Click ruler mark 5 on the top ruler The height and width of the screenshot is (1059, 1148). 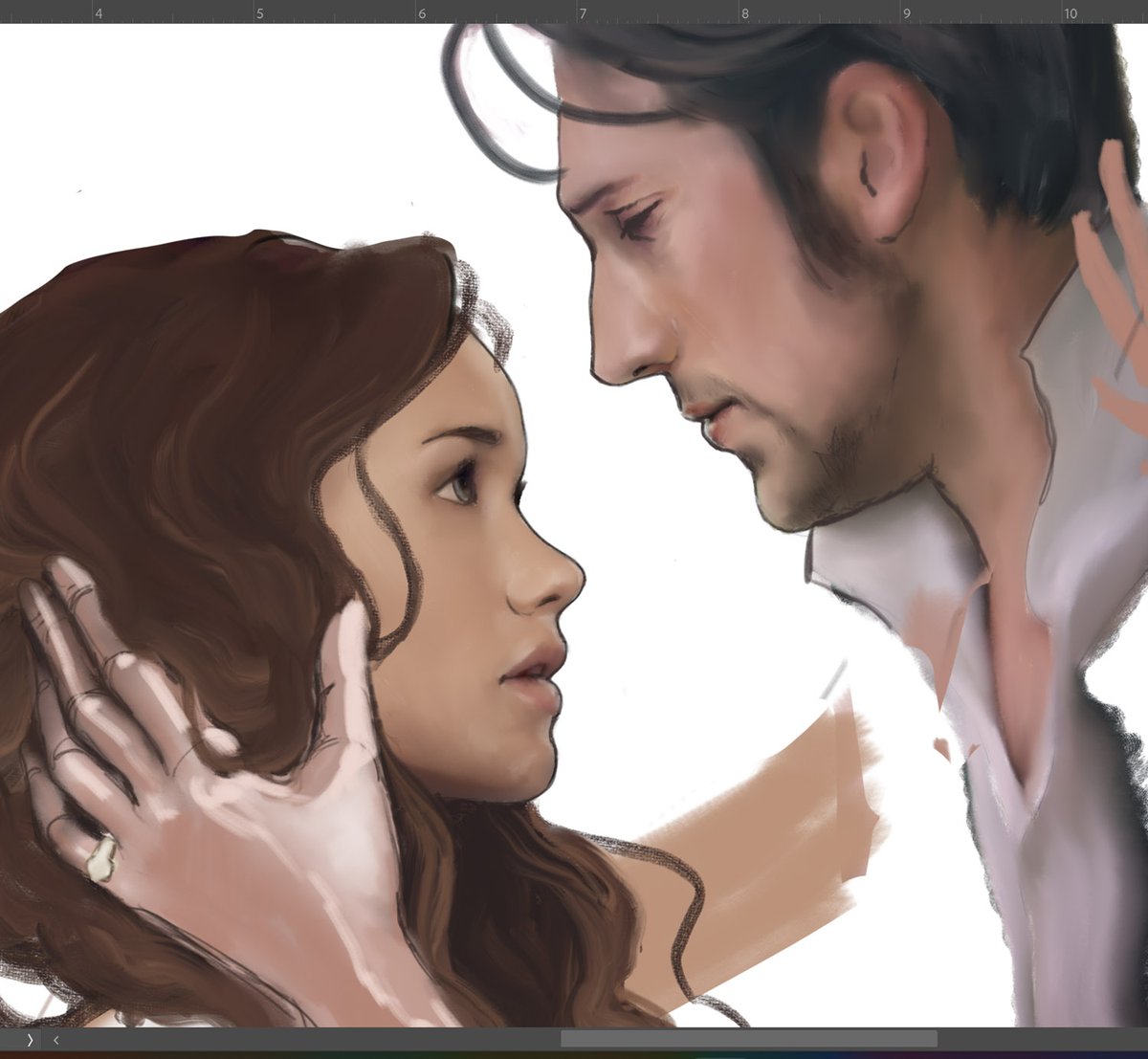point(260,13)
